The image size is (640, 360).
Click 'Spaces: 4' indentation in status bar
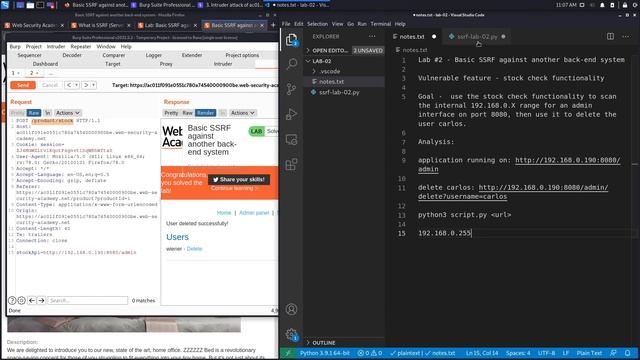(x=518, y=353)
